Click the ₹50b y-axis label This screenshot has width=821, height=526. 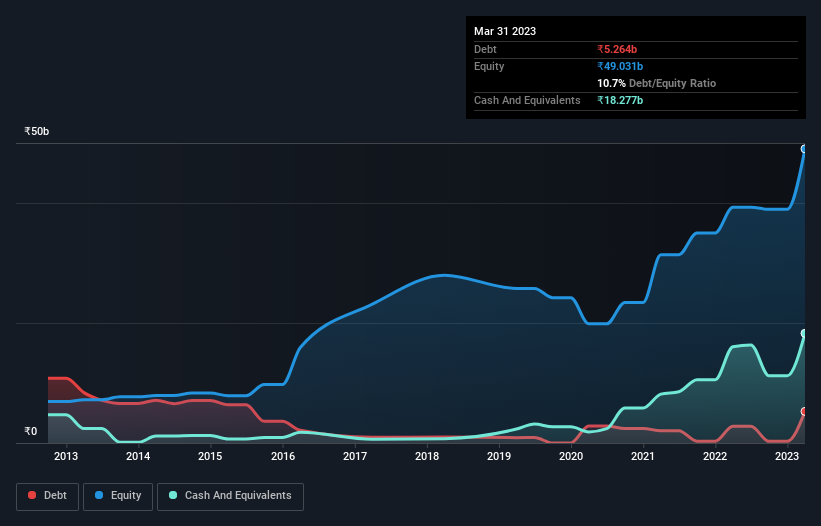pos(37,131)
